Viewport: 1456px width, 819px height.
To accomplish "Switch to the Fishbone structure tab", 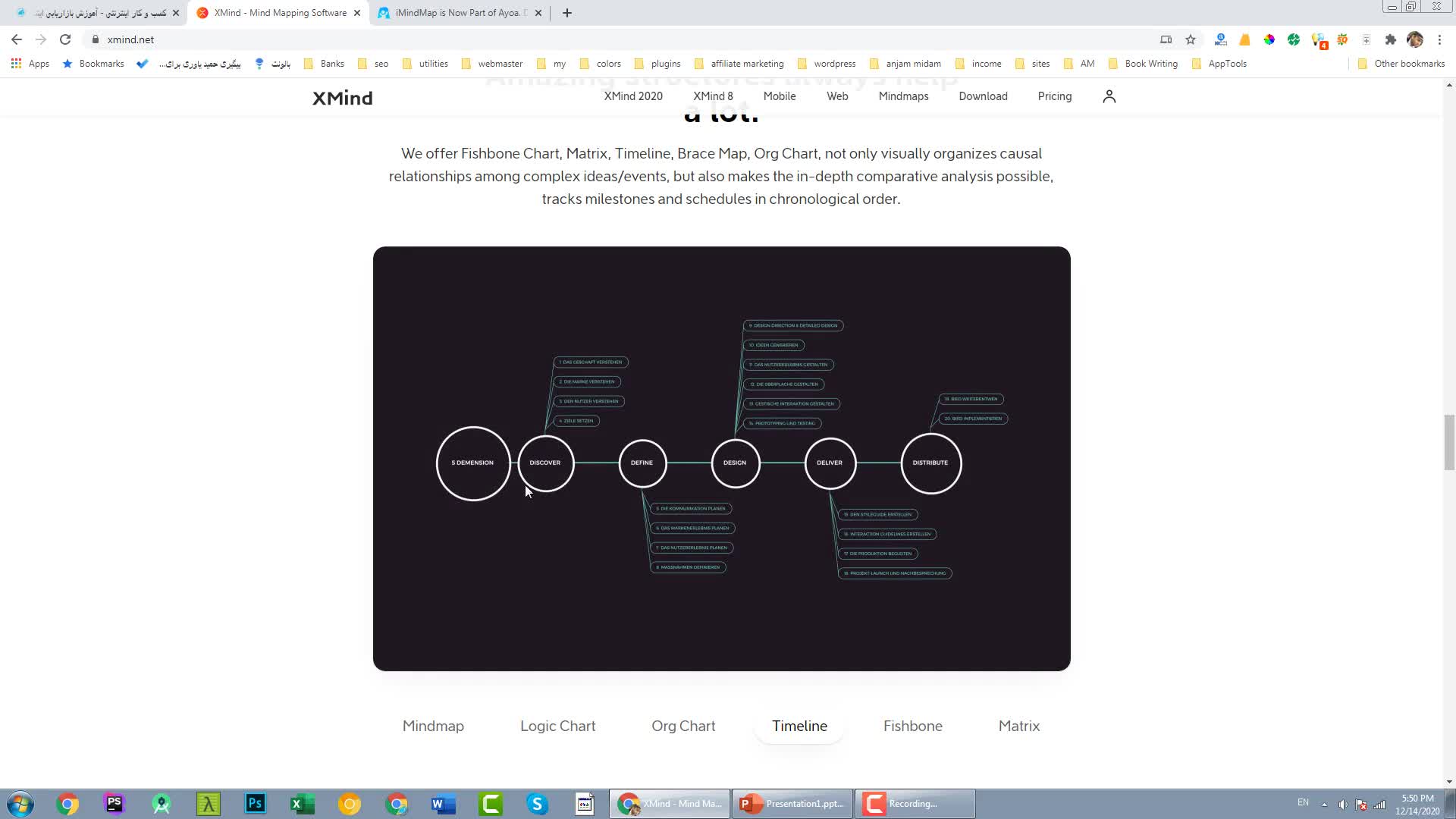I will (x=912, y=726).
